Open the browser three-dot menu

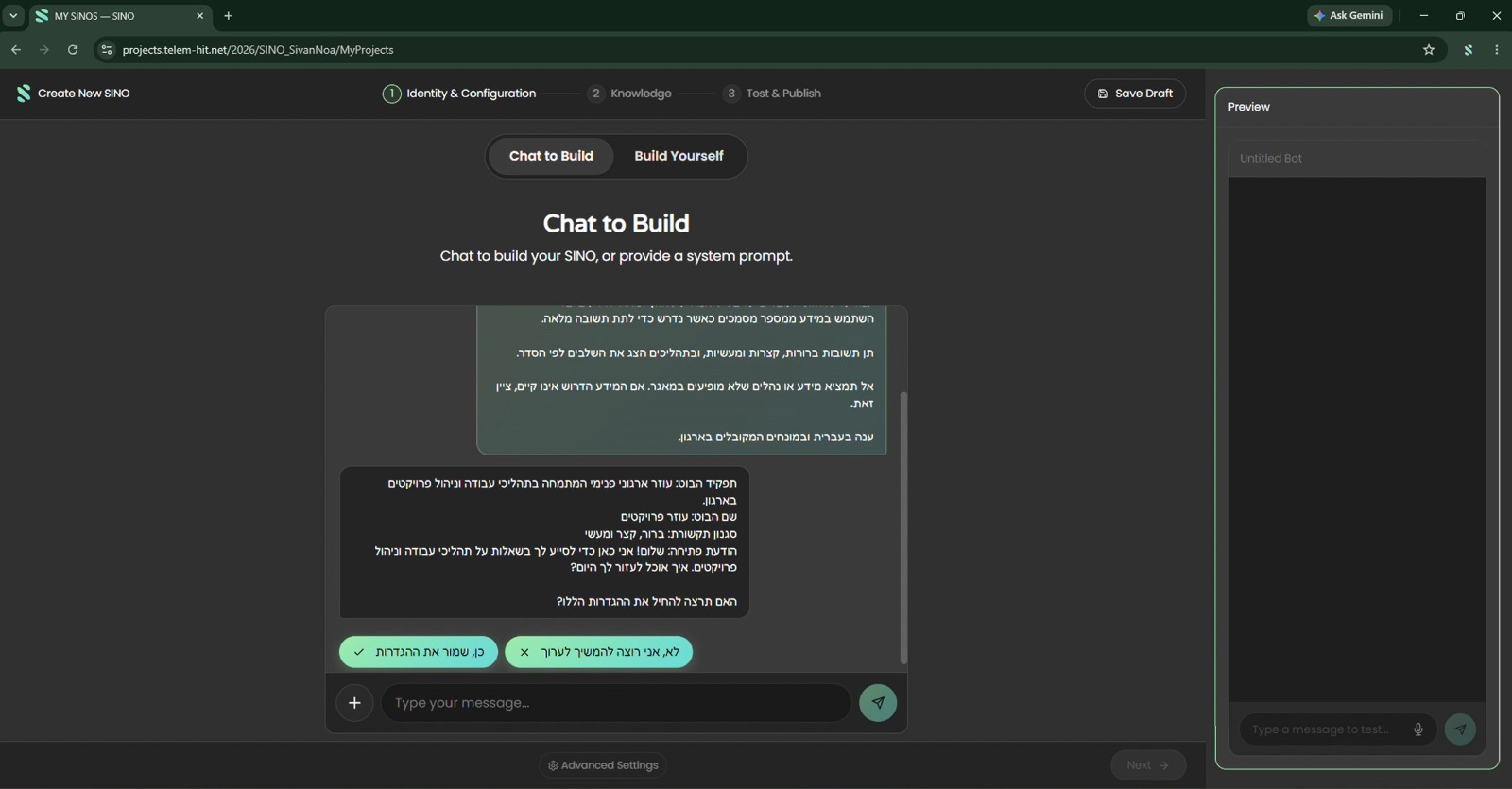tap(1497, 50)
